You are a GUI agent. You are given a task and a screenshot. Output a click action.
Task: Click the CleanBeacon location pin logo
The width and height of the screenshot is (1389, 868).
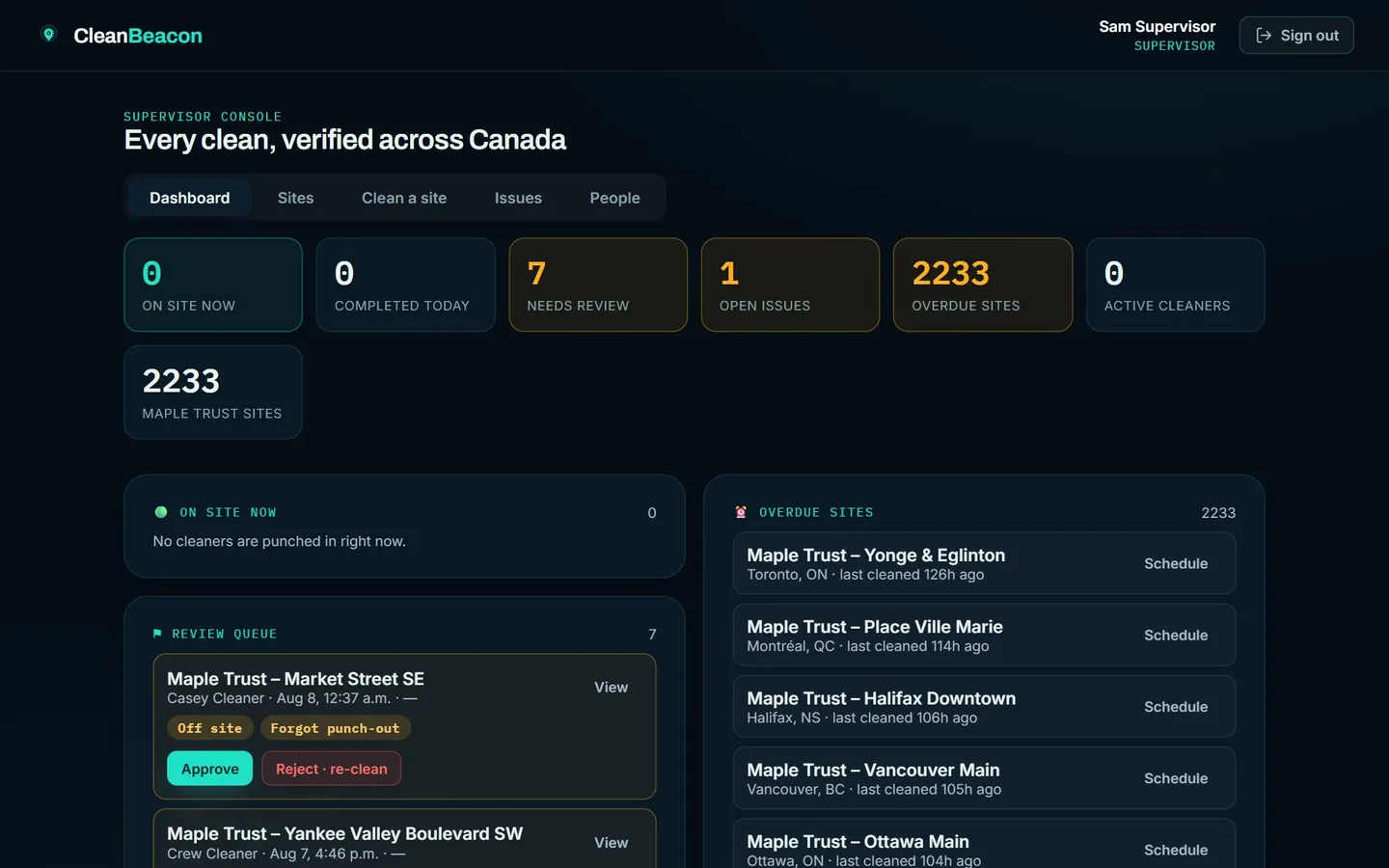49,35
